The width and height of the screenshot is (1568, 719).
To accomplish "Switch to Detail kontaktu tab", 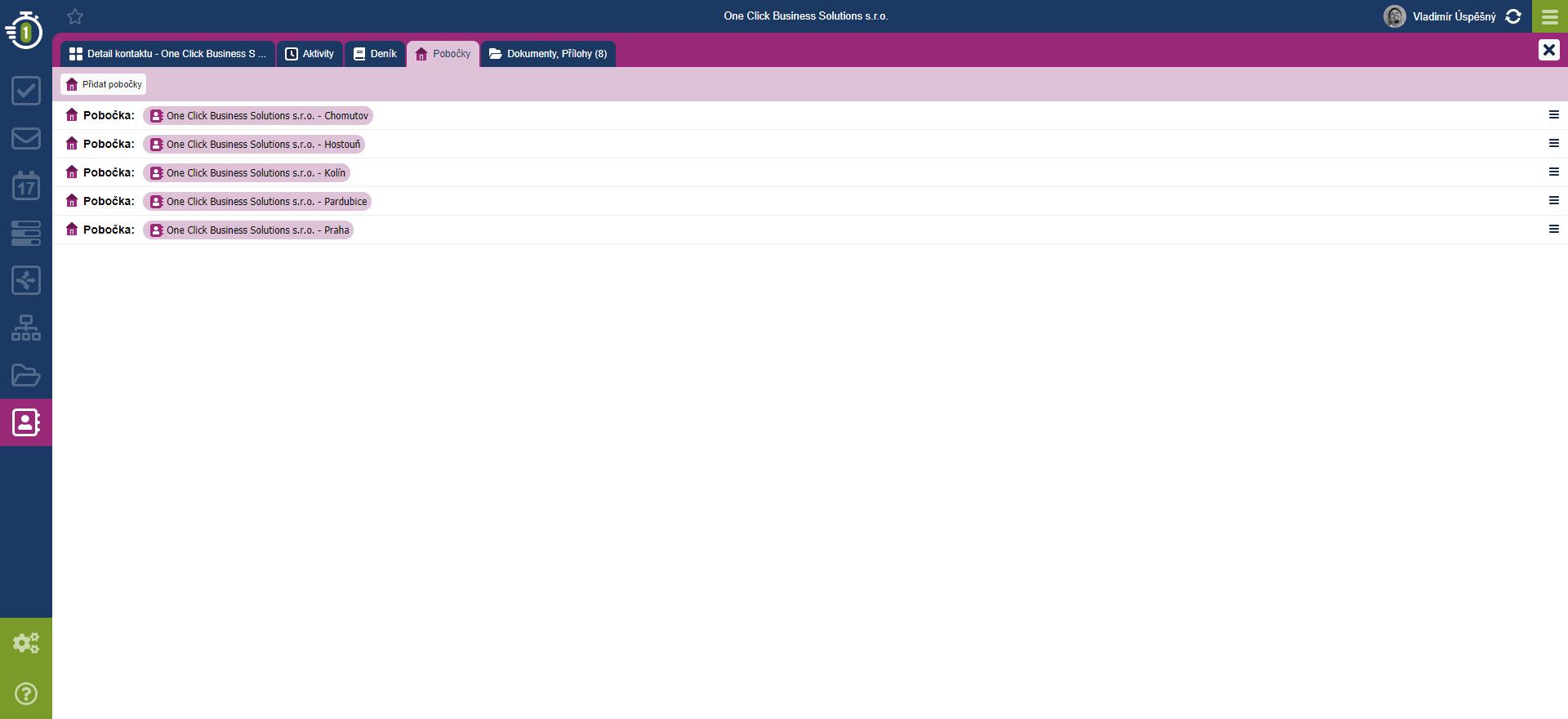I will point(168,54).
